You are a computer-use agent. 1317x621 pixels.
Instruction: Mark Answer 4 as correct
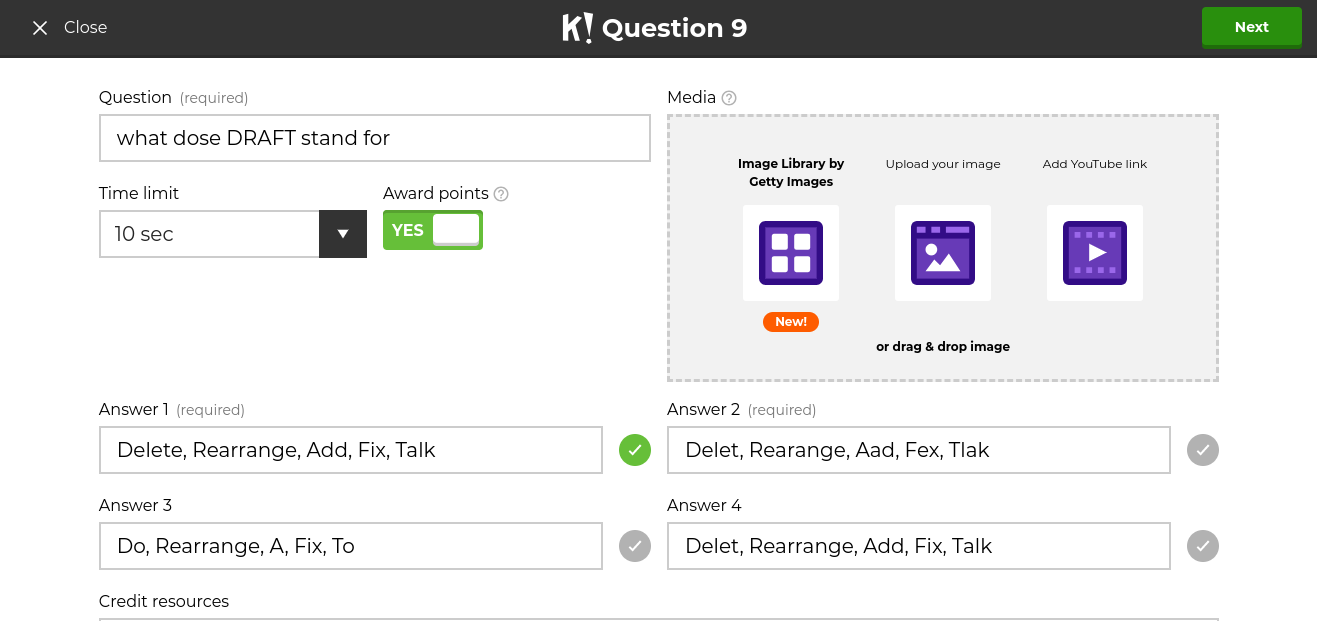click(1202, 546)
